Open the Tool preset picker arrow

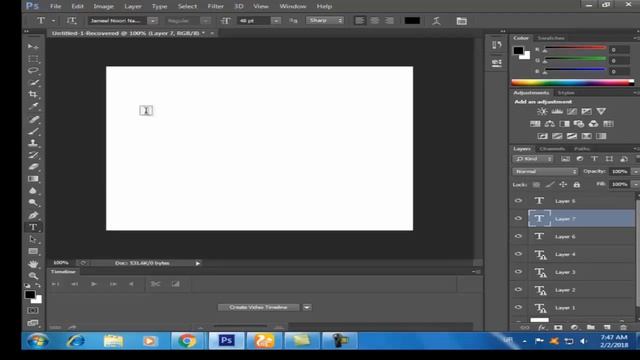tap(53, 20)
